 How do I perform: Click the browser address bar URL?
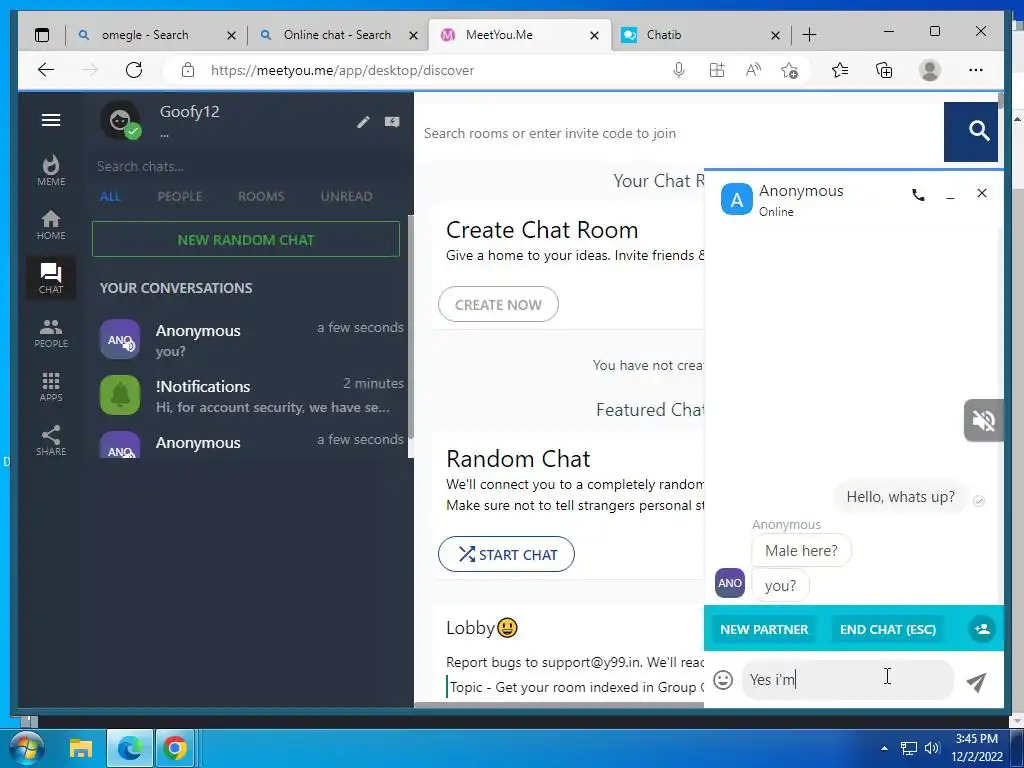(x=342, y=70)
